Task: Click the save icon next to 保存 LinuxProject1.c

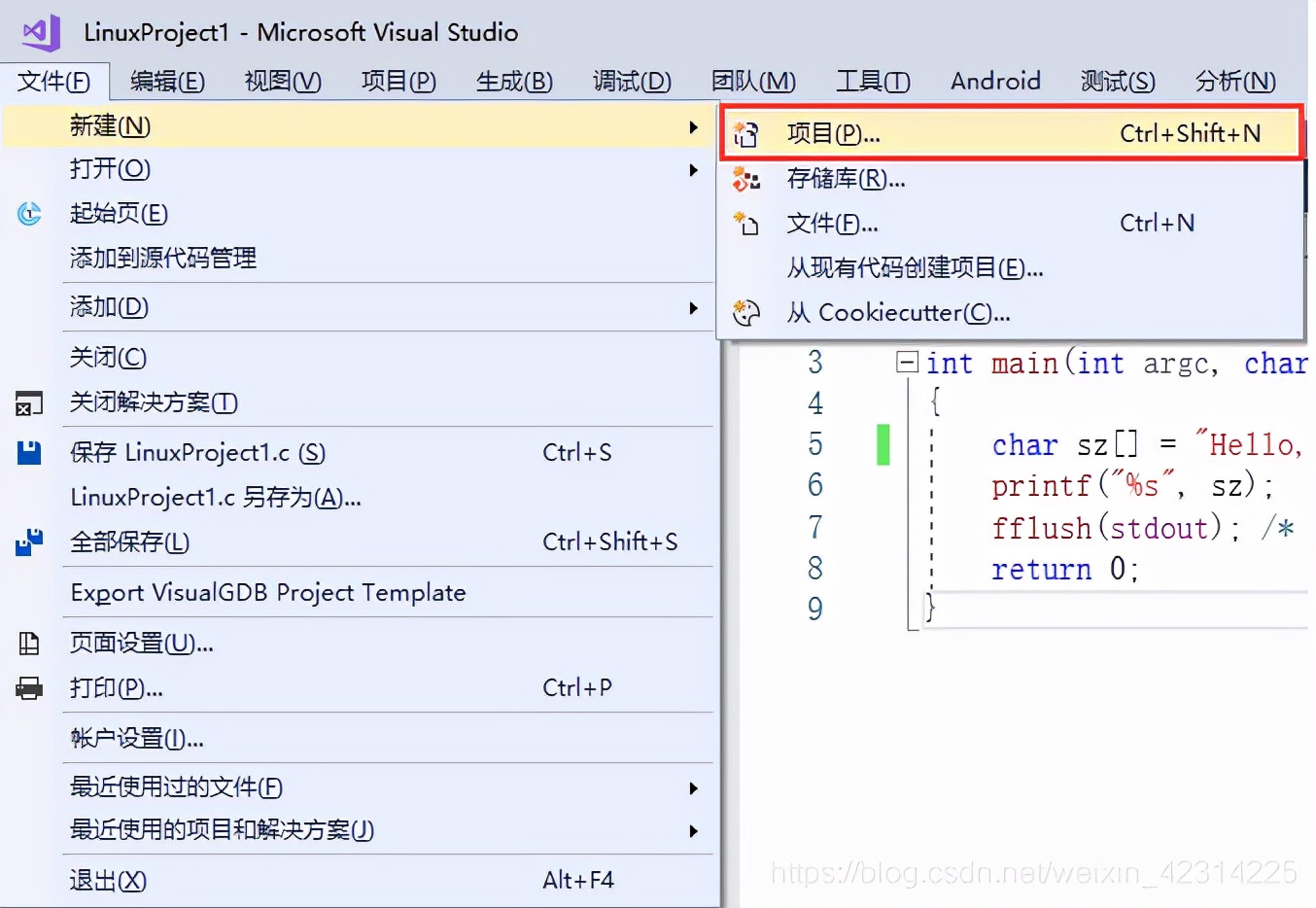Action: coord(28,452)
